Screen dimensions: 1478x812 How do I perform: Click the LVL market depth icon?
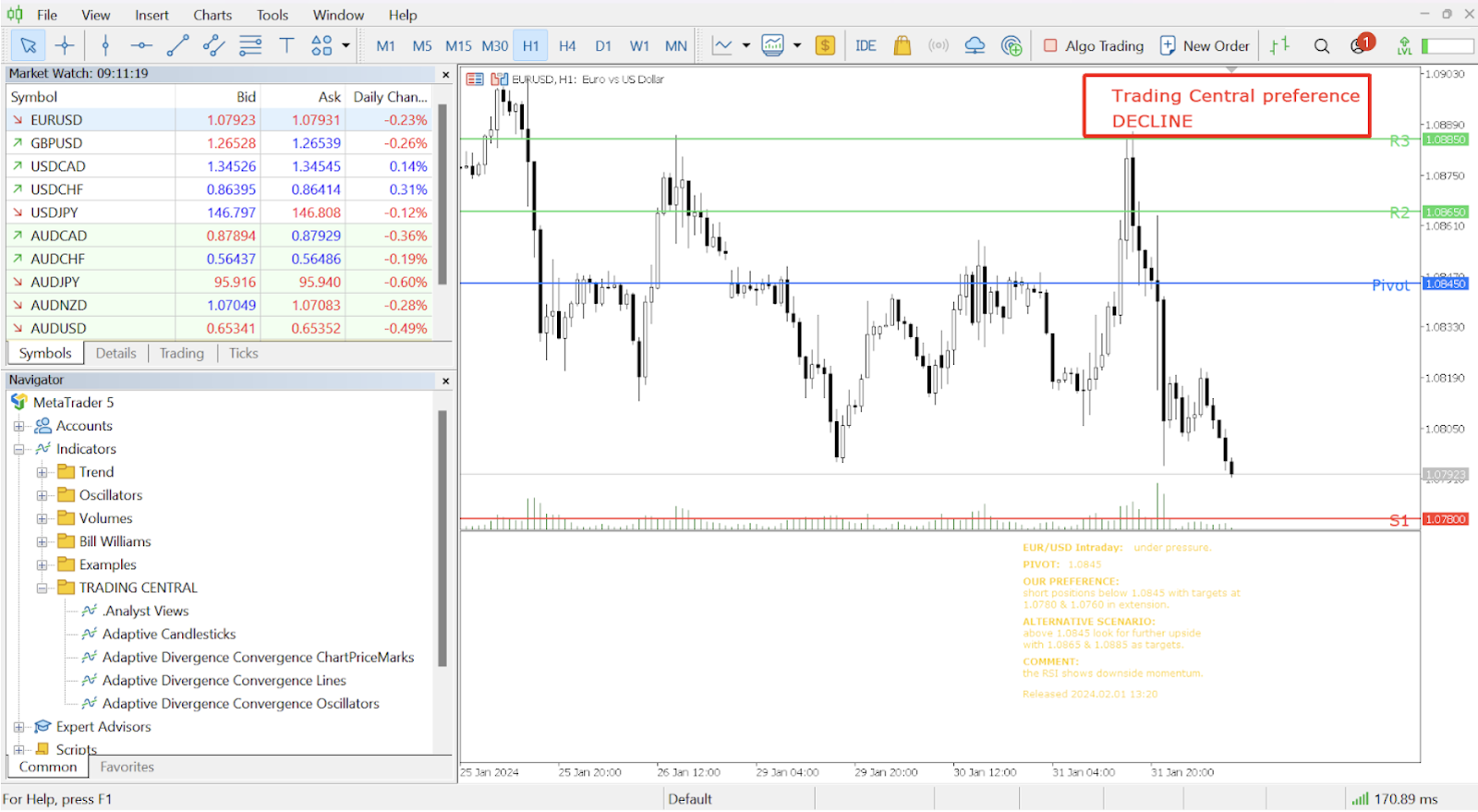point(1404,45)
